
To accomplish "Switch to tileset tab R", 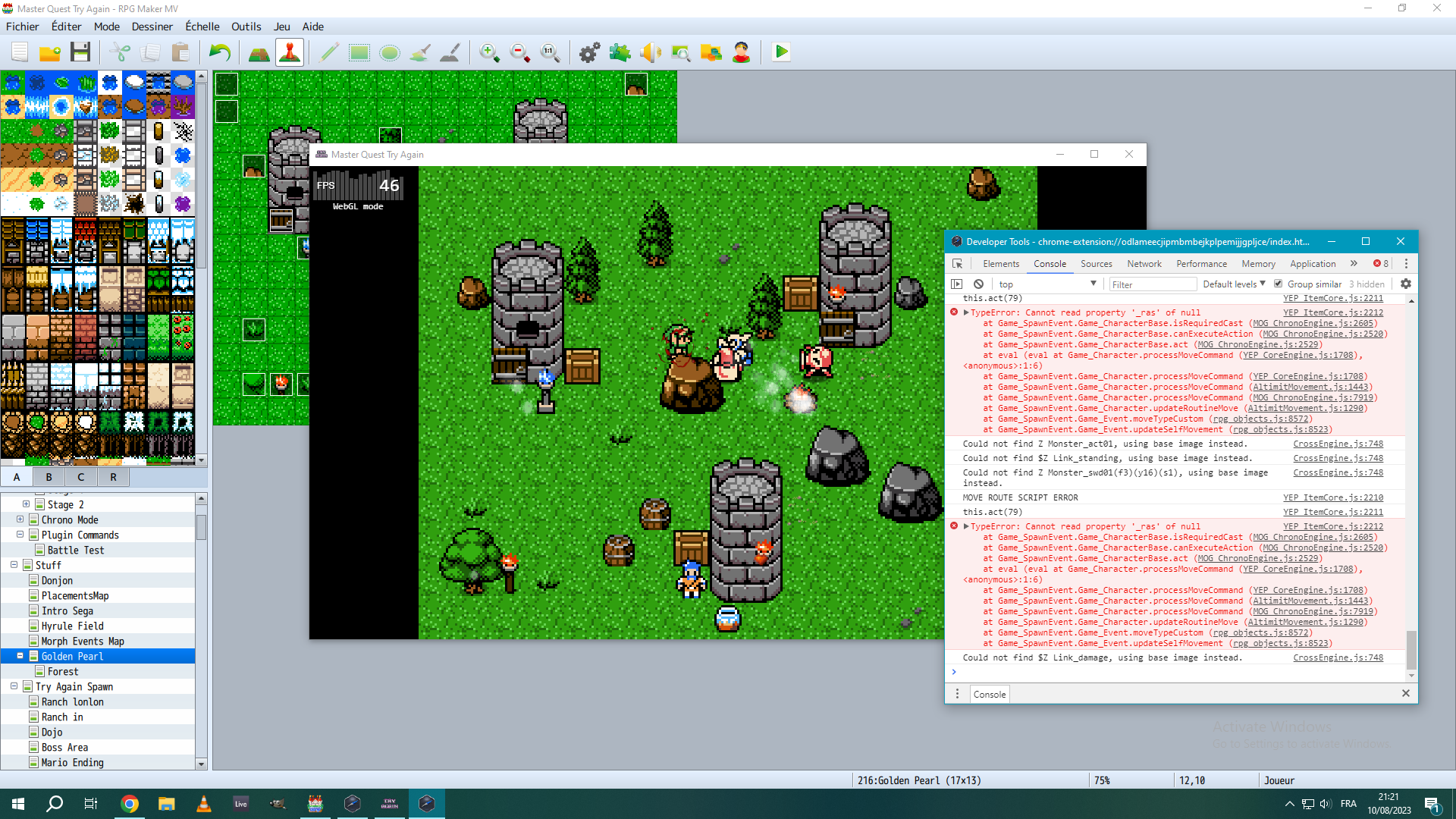I will pos(113,477).
